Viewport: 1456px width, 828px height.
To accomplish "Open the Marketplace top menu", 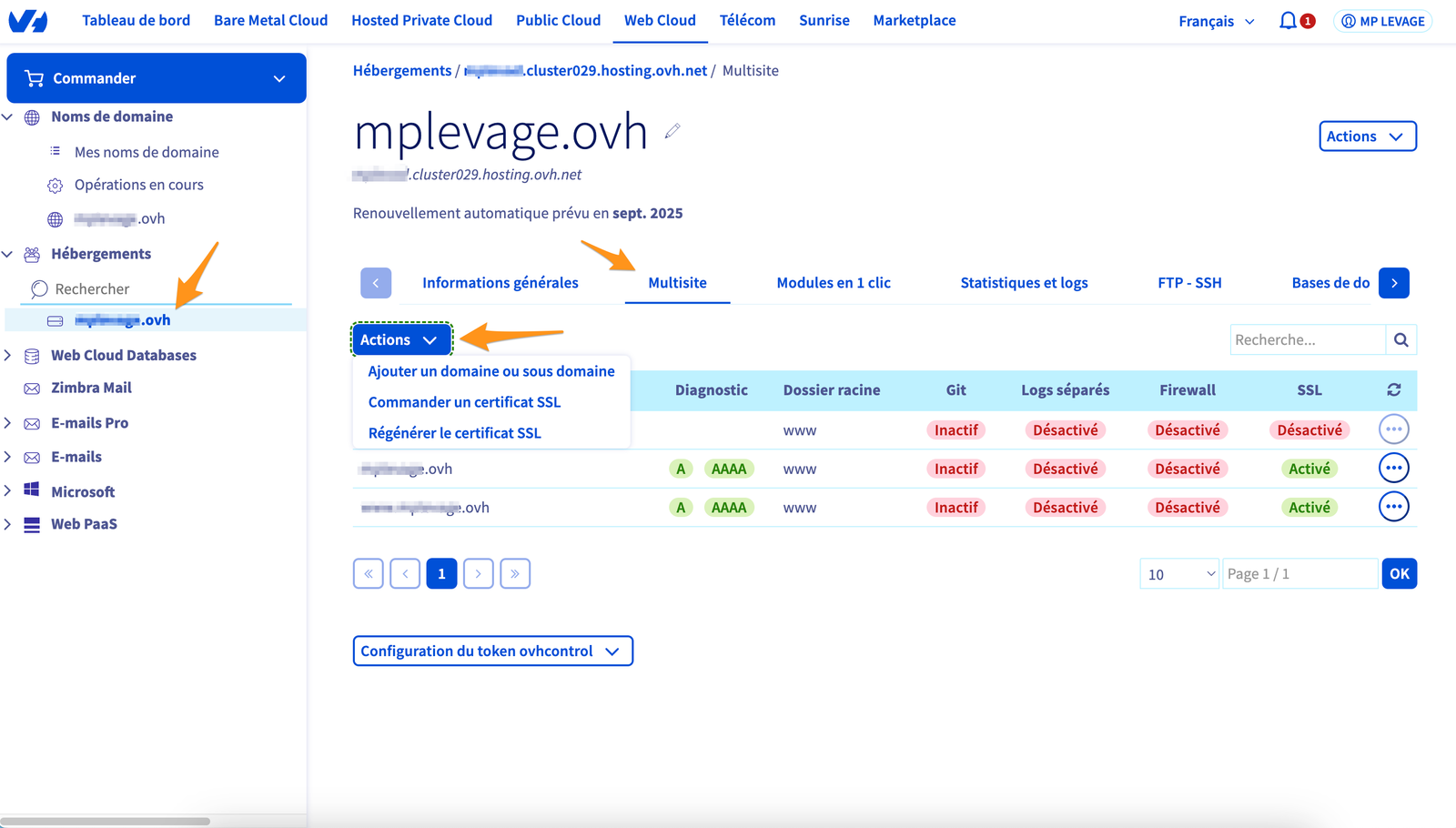I will (x=915, y=20).
